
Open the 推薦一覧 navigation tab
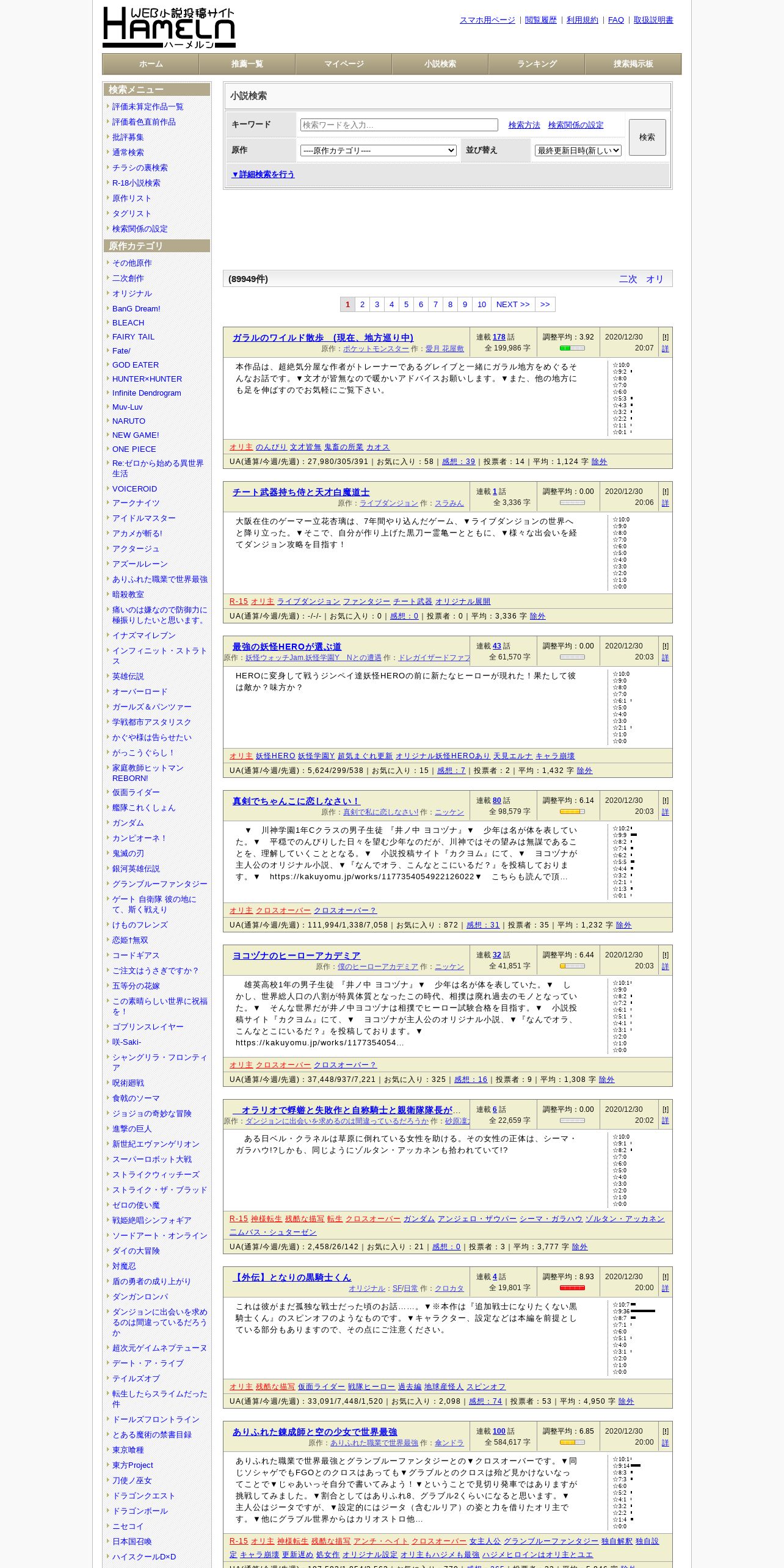coord(247,64)
